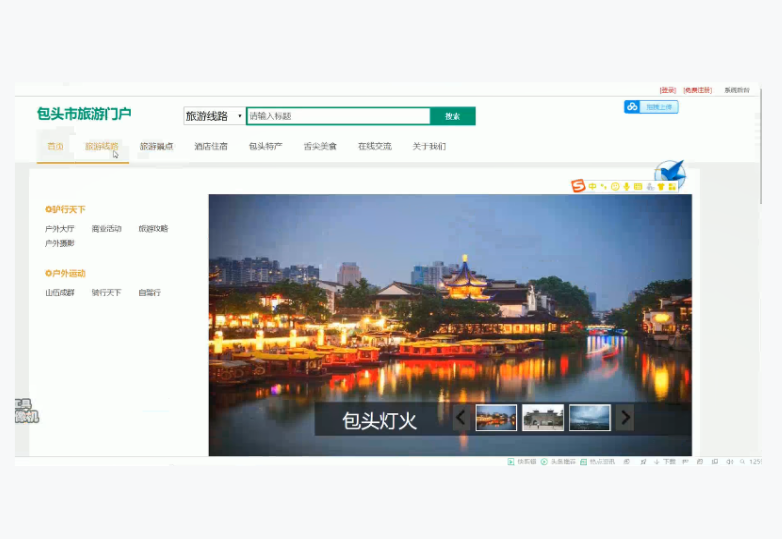Select the first night-river slide thumbnail

tap(496, 417)
